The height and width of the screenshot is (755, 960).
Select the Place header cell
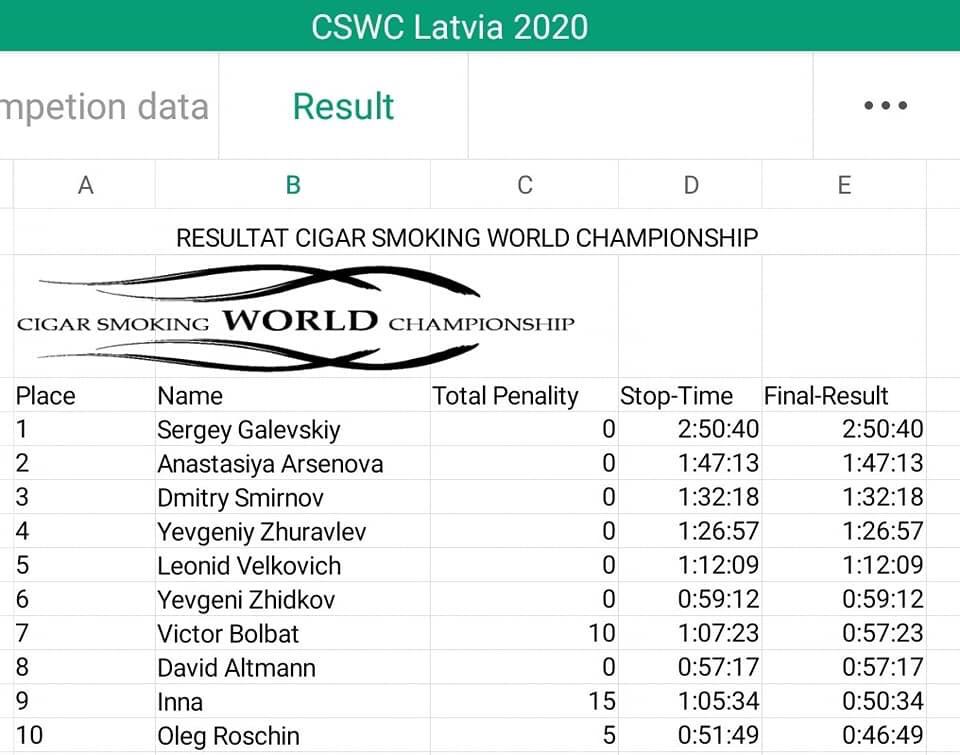click(84, 396)
